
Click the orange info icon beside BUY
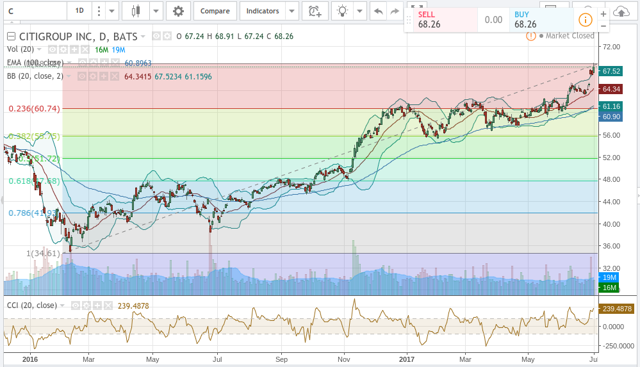click(585, 19)
